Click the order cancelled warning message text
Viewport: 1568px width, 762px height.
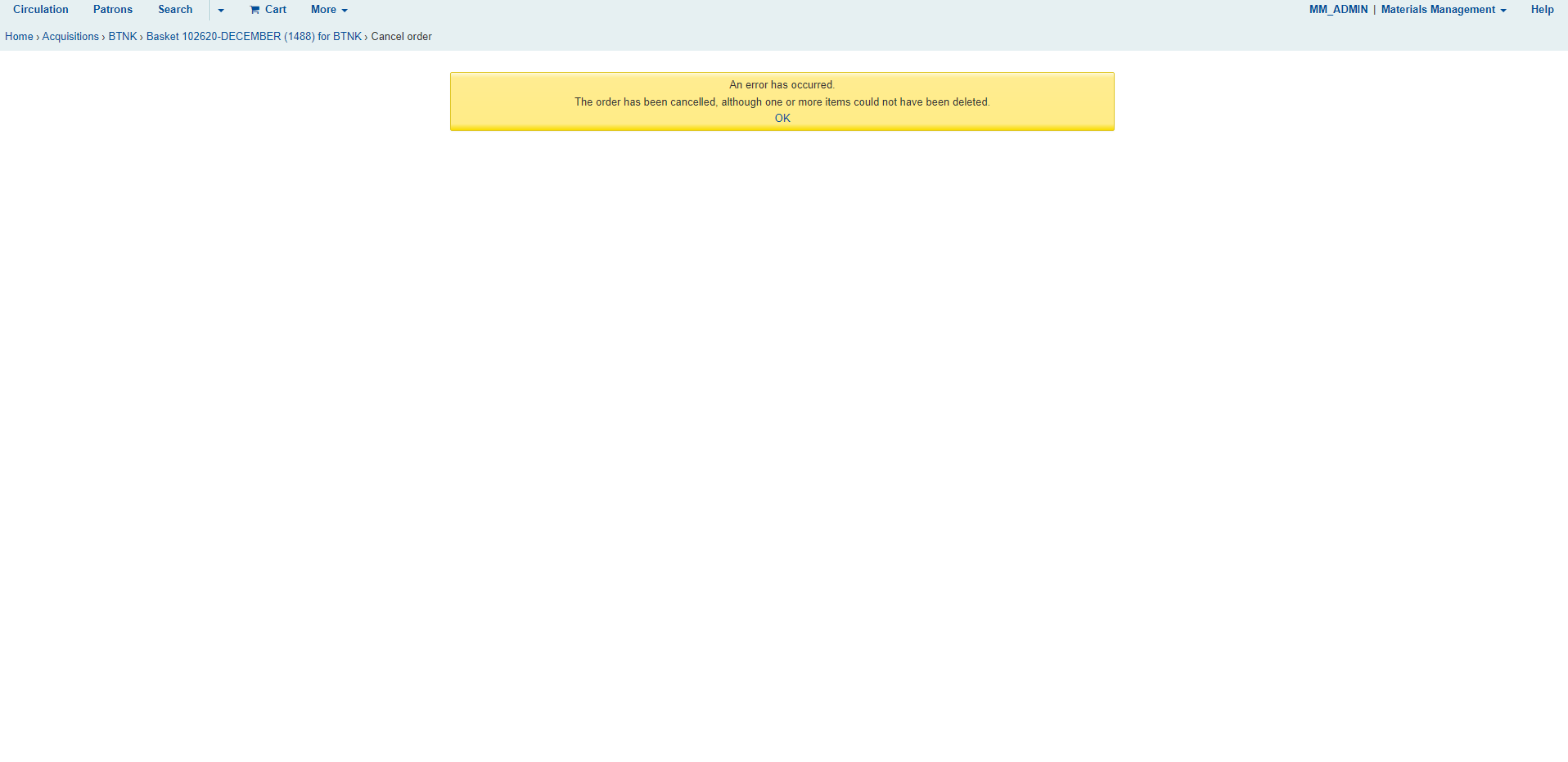tap(782, 102)
